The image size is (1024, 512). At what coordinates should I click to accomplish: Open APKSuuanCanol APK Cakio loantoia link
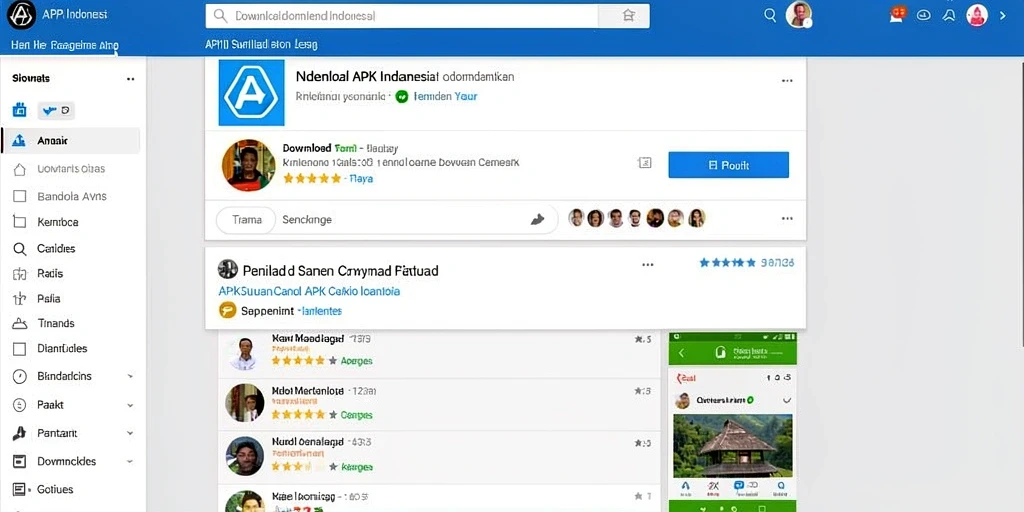(309, 291)
